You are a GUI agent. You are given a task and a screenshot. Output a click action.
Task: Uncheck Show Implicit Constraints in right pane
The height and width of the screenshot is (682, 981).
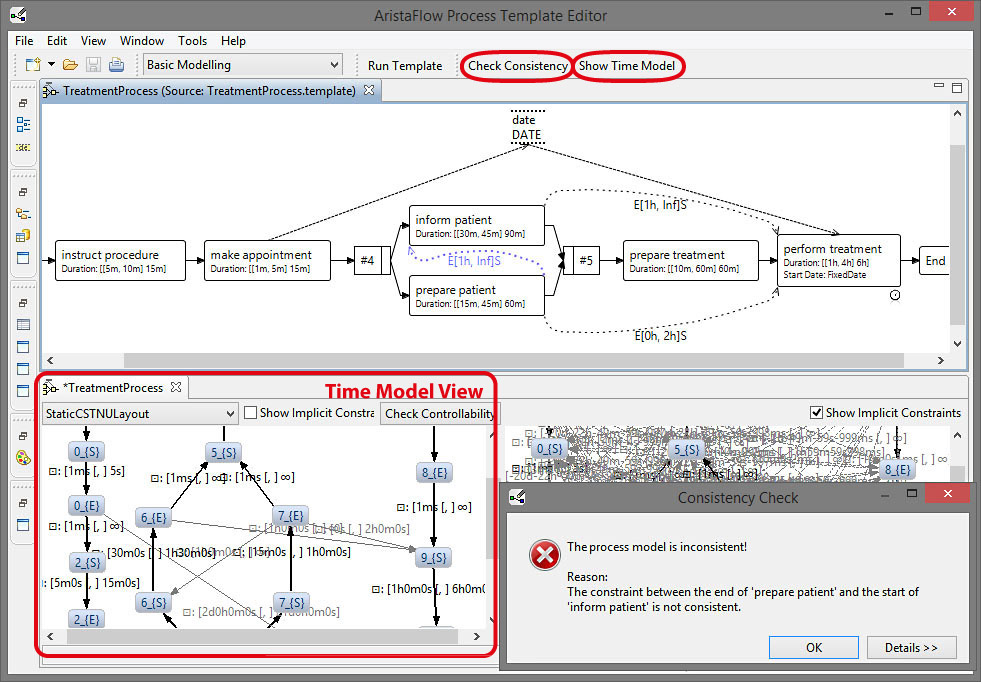(816, 413)
